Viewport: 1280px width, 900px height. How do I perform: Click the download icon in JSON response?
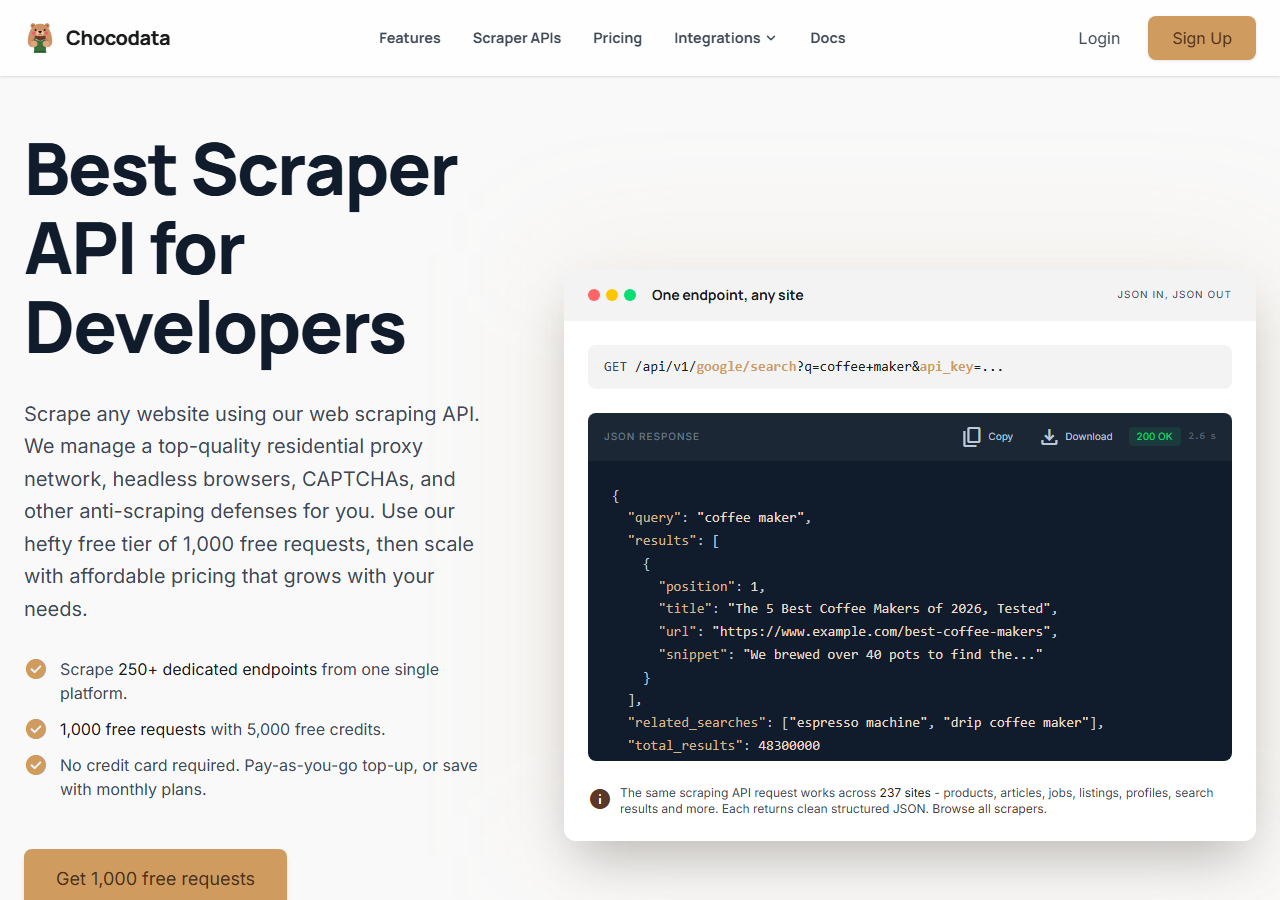click(x=1049, y=437)
